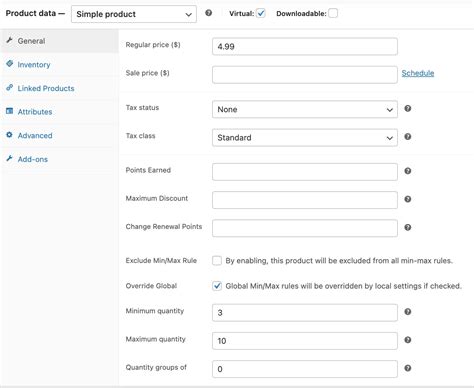Click the Change Renewal Points field
Viewport: 474px width, 388px height.
click(x=305, y=228)
